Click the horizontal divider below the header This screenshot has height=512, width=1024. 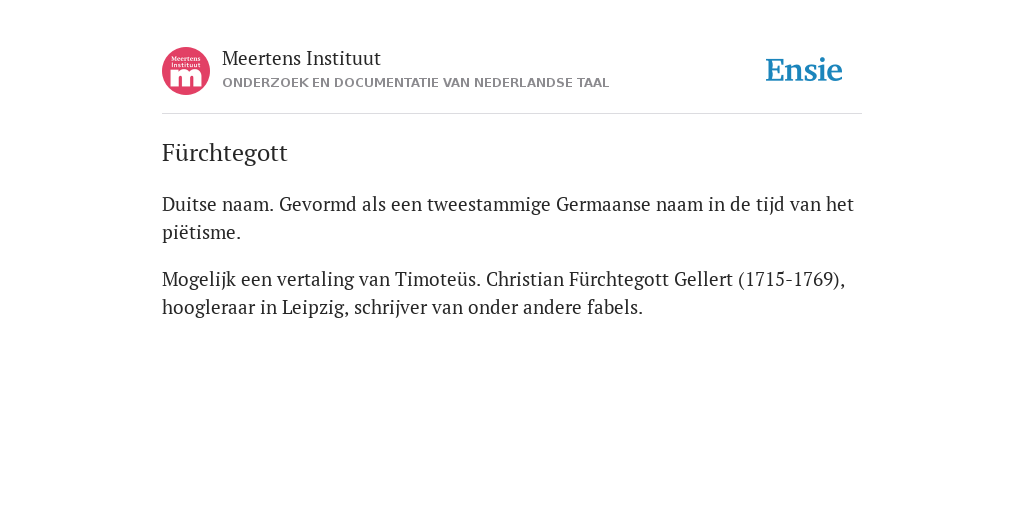(x=512, y=114)
